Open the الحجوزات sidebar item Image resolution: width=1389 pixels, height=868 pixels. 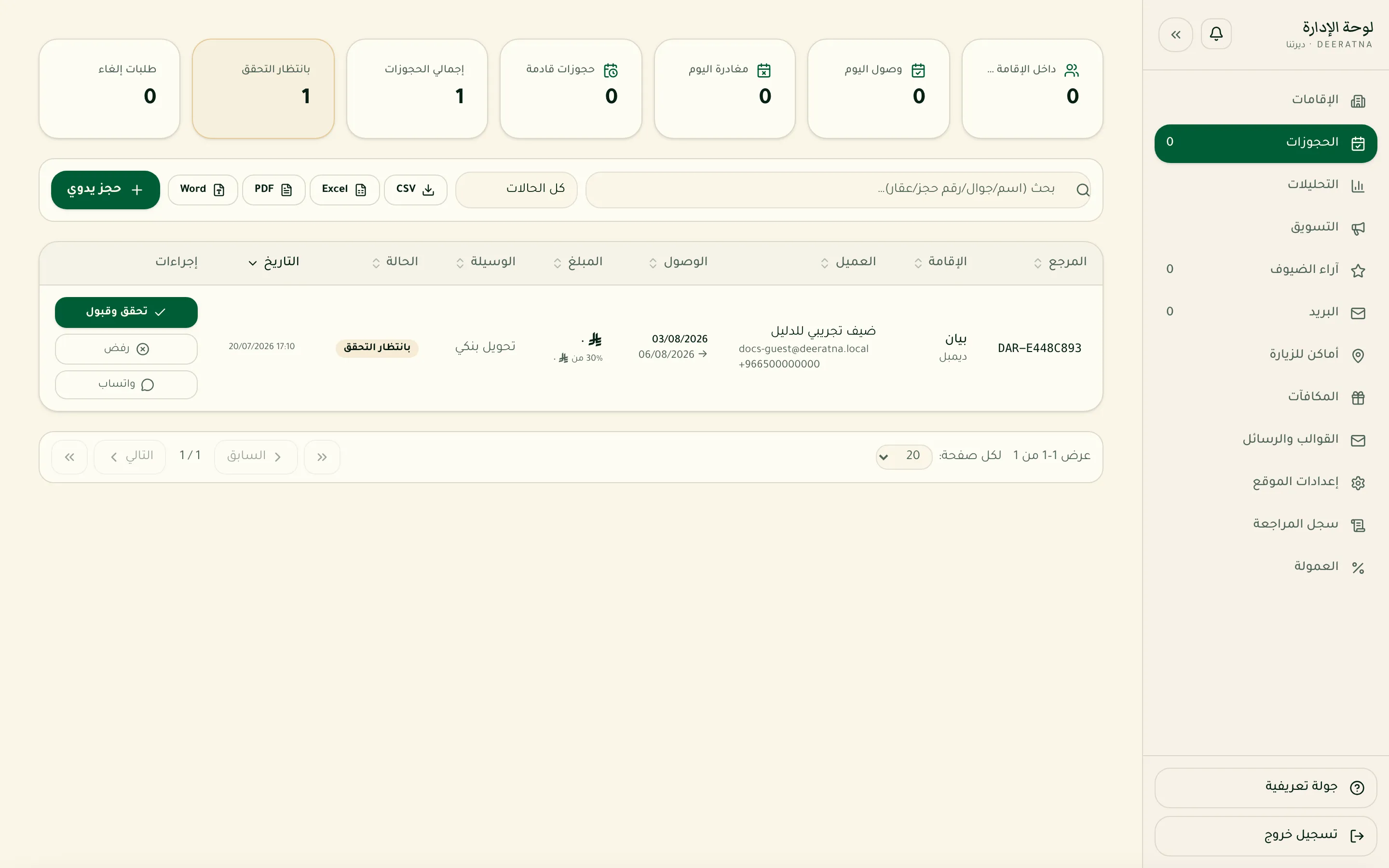point(1266,144)
